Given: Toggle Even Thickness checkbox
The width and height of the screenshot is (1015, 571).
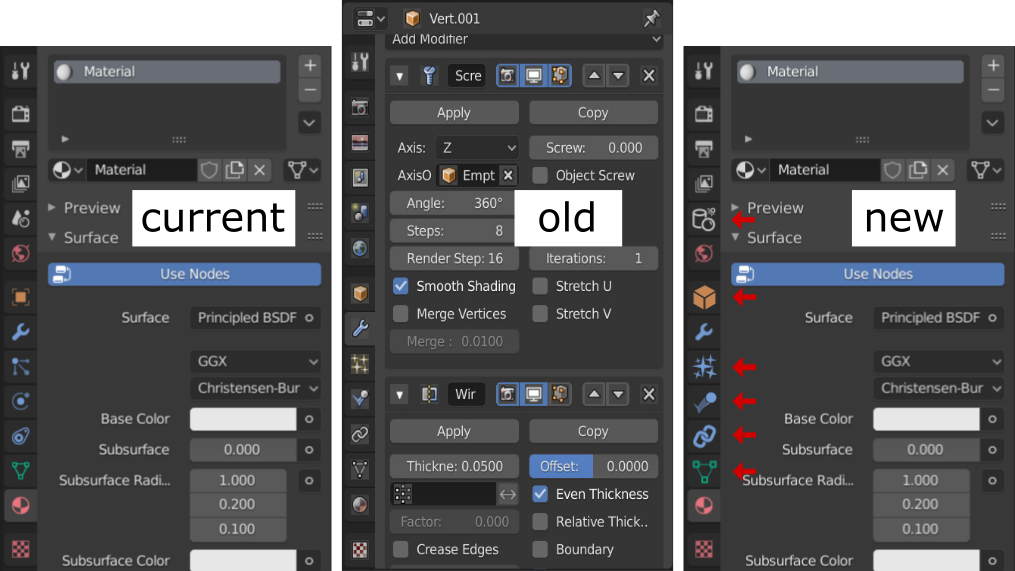Looking at the screenshot, I should point(540,494).
